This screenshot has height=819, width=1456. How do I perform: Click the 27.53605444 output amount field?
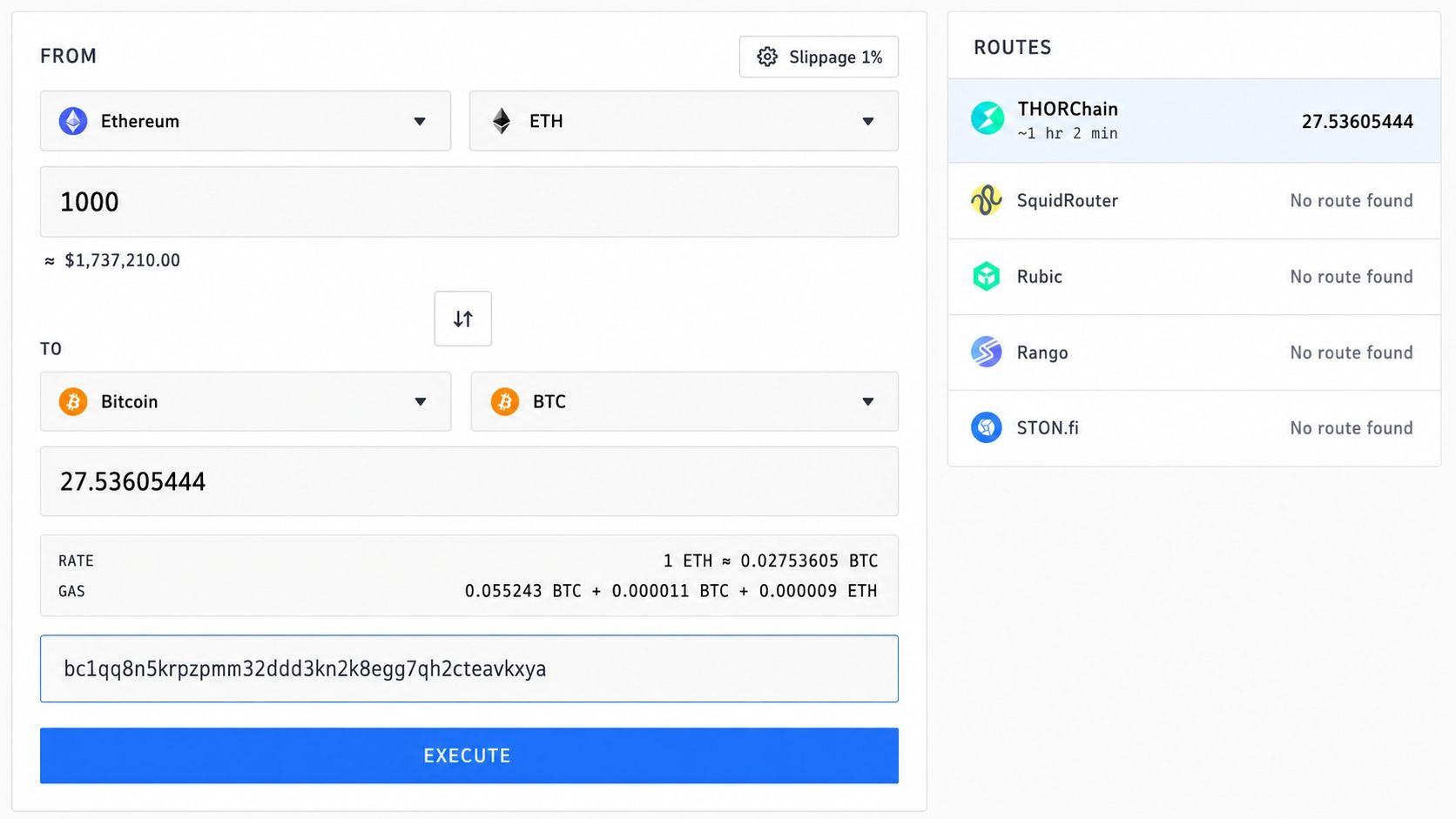[x=469, y=481]
